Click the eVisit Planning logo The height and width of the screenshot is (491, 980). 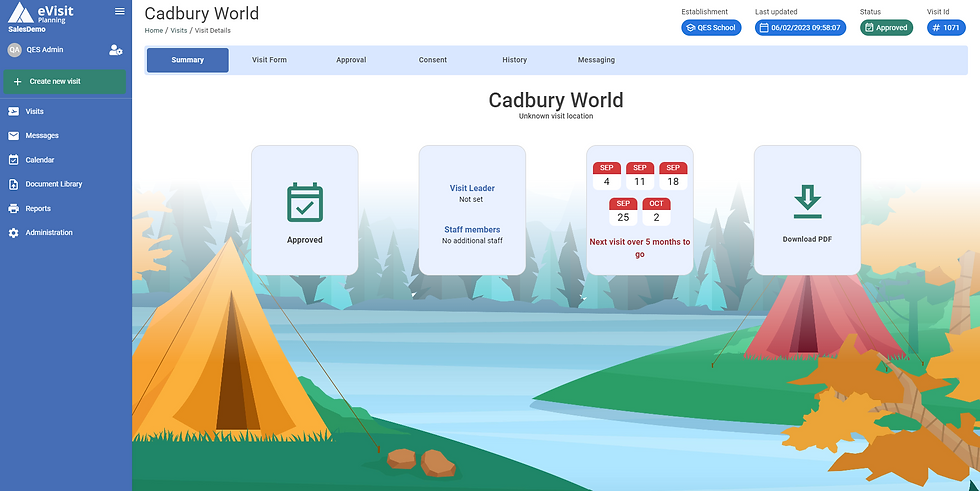point(41,12)
